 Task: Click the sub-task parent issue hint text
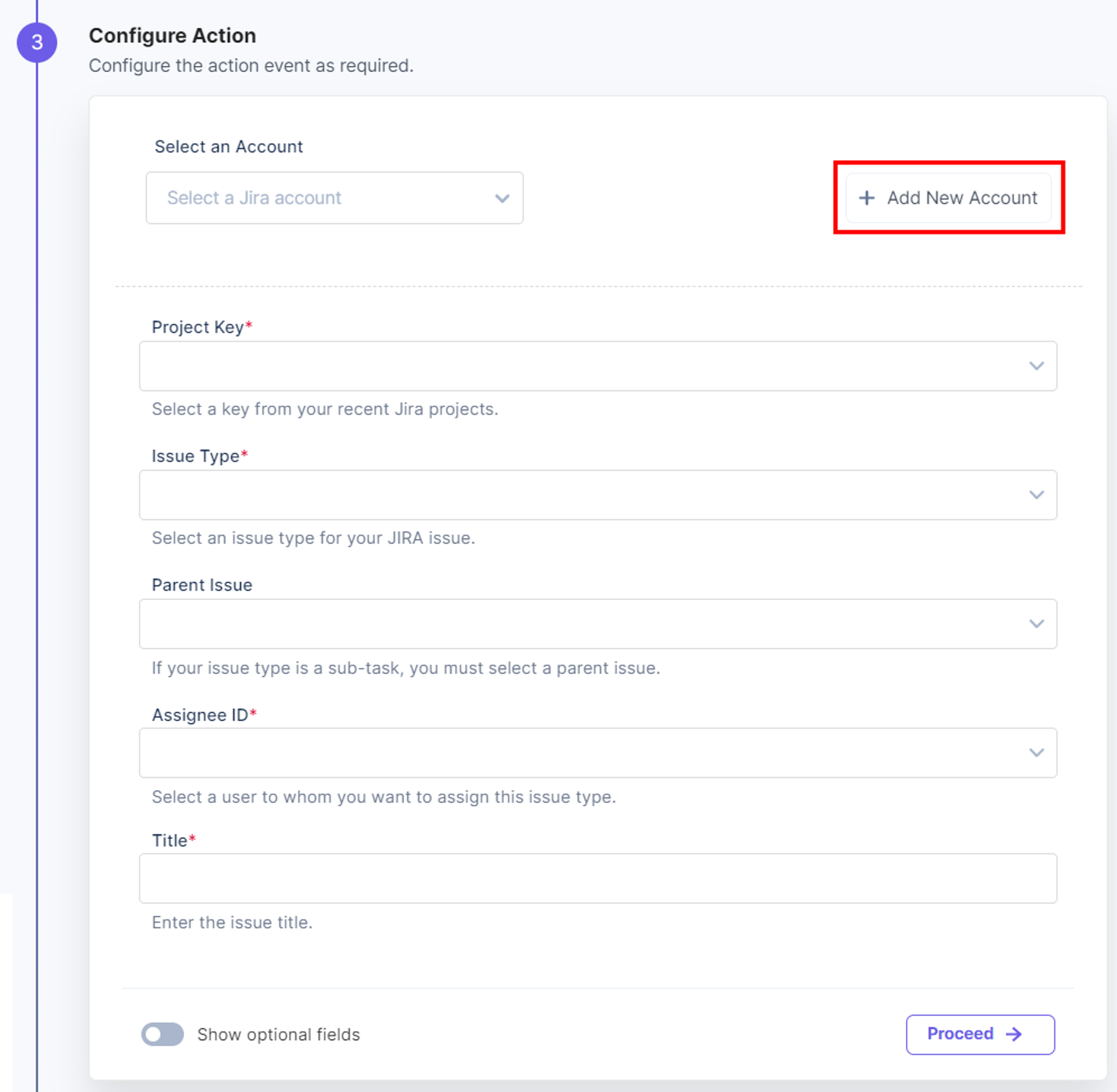[x=405, y=668]
